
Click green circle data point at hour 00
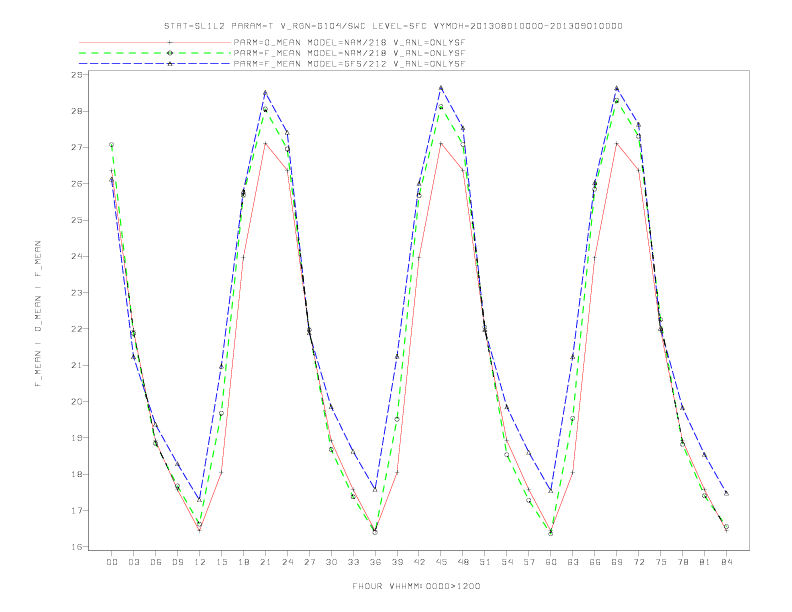coord(112,145)
